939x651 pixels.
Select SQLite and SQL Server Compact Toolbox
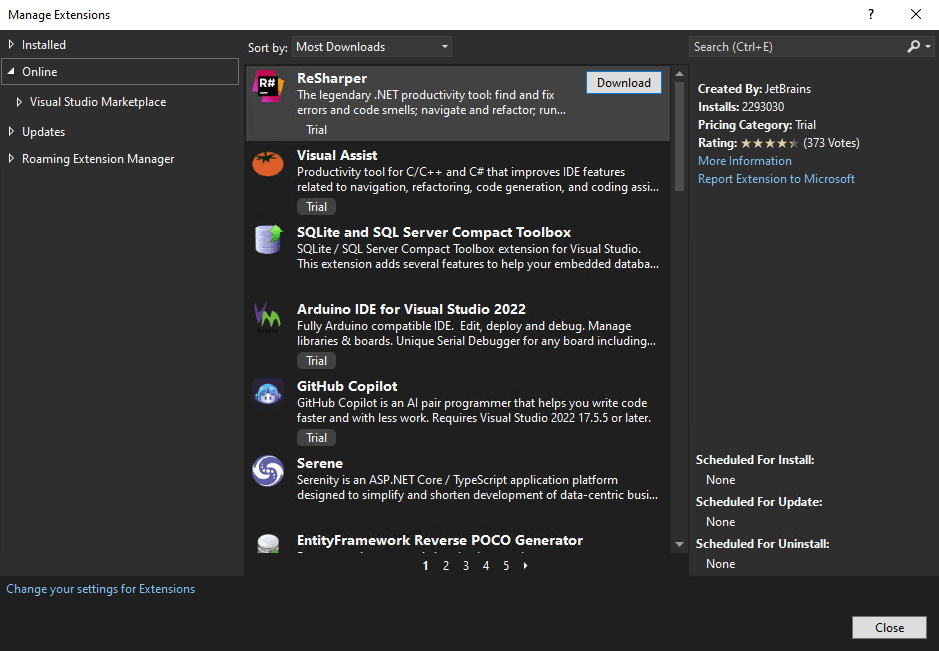(x=434, y=232)
